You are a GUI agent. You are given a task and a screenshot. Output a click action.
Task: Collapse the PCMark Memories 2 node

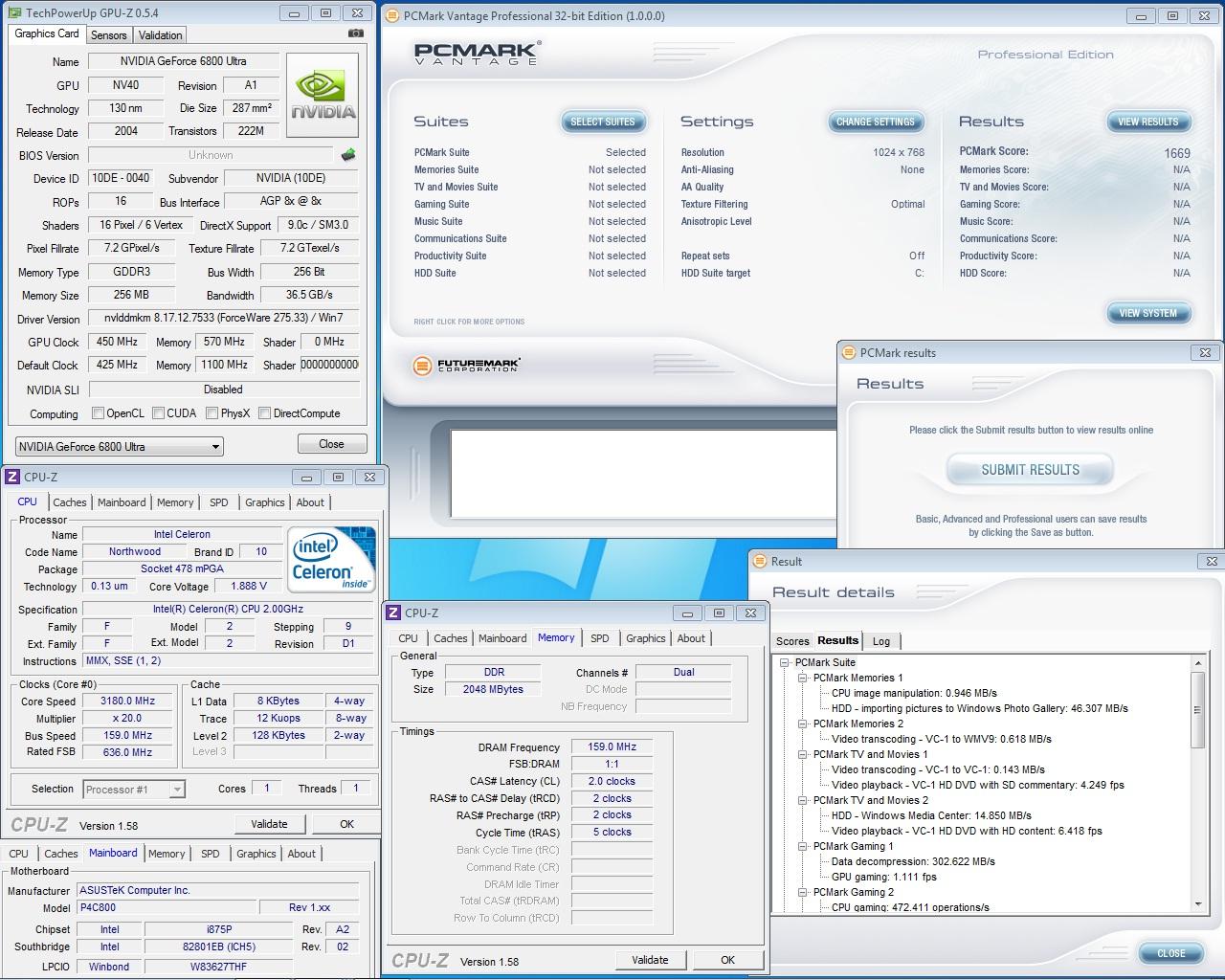click(x=803, y=724)
